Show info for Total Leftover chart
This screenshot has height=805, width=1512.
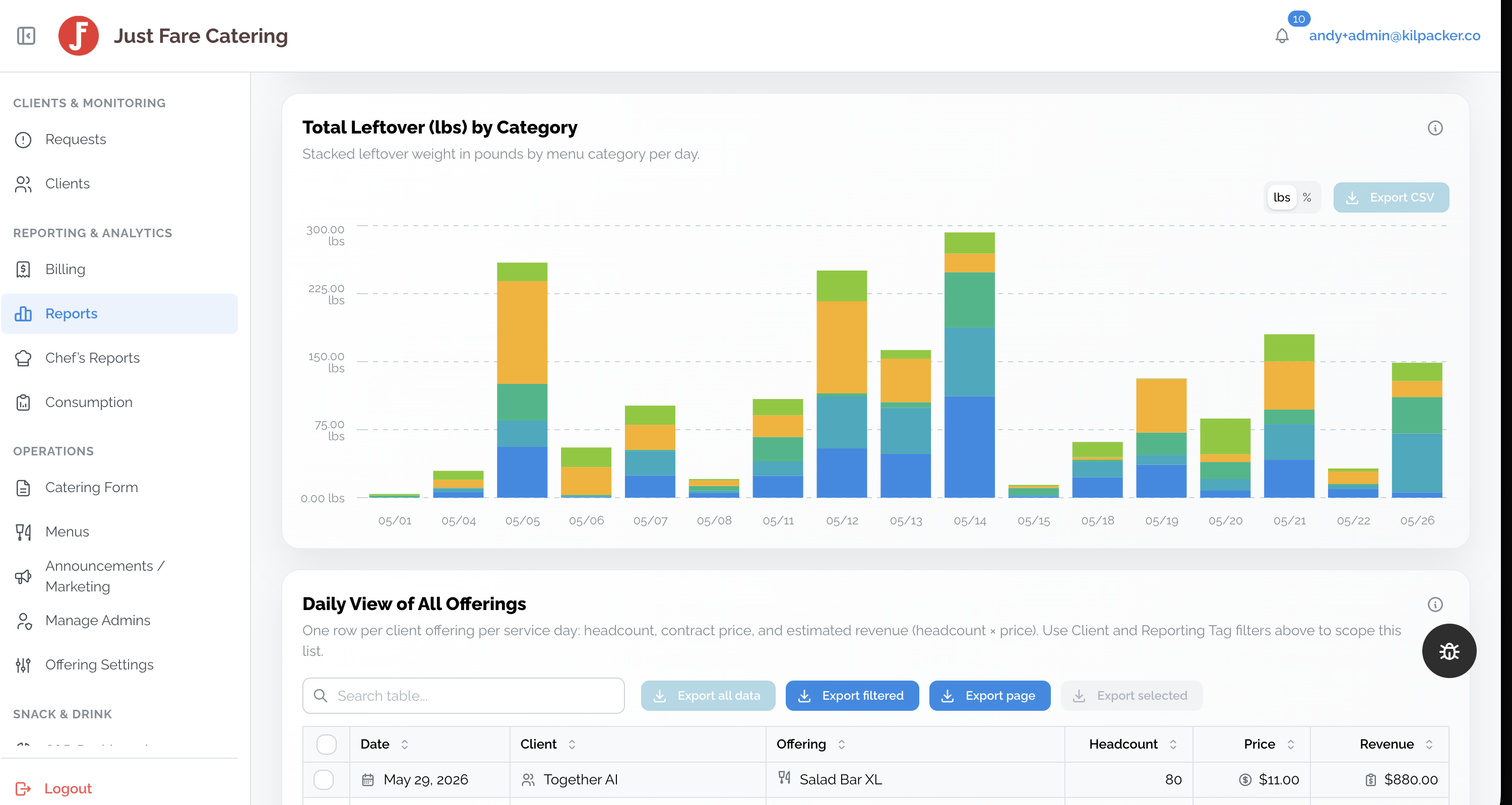click(1435, 128)
